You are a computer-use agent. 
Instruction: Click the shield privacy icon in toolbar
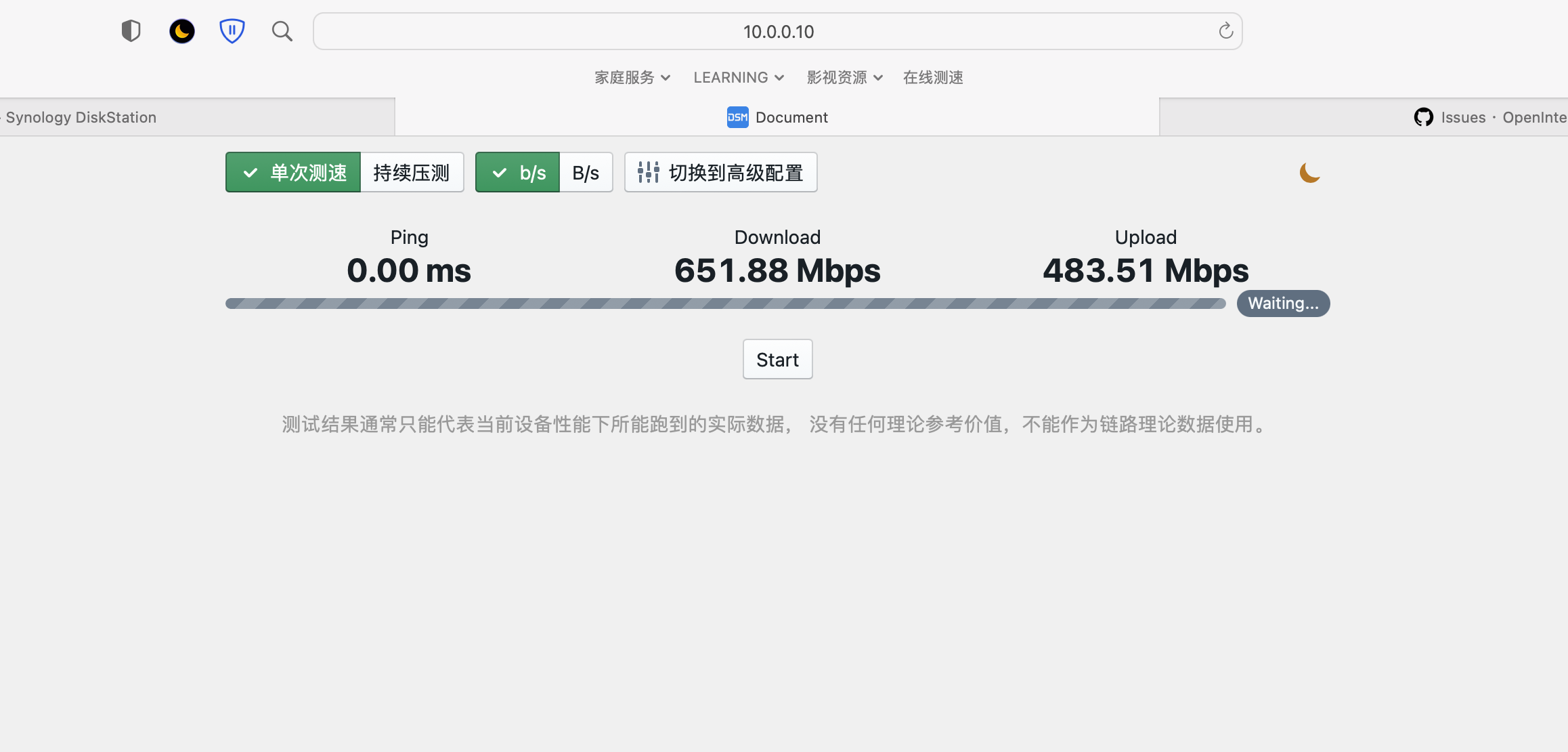(x=131, y=30)
